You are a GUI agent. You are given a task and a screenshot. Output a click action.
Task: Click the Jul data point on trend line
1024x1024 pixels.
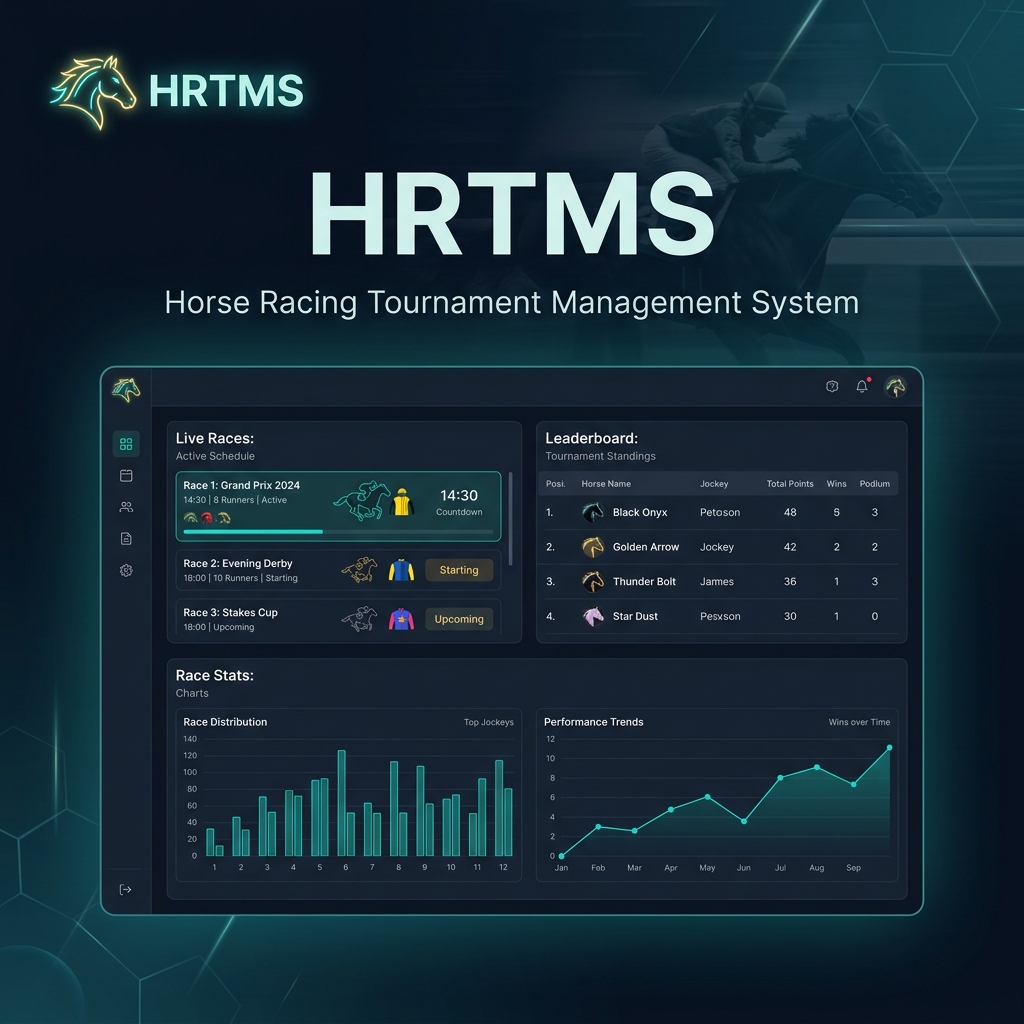pyautogui.click(x=780, y=778)
